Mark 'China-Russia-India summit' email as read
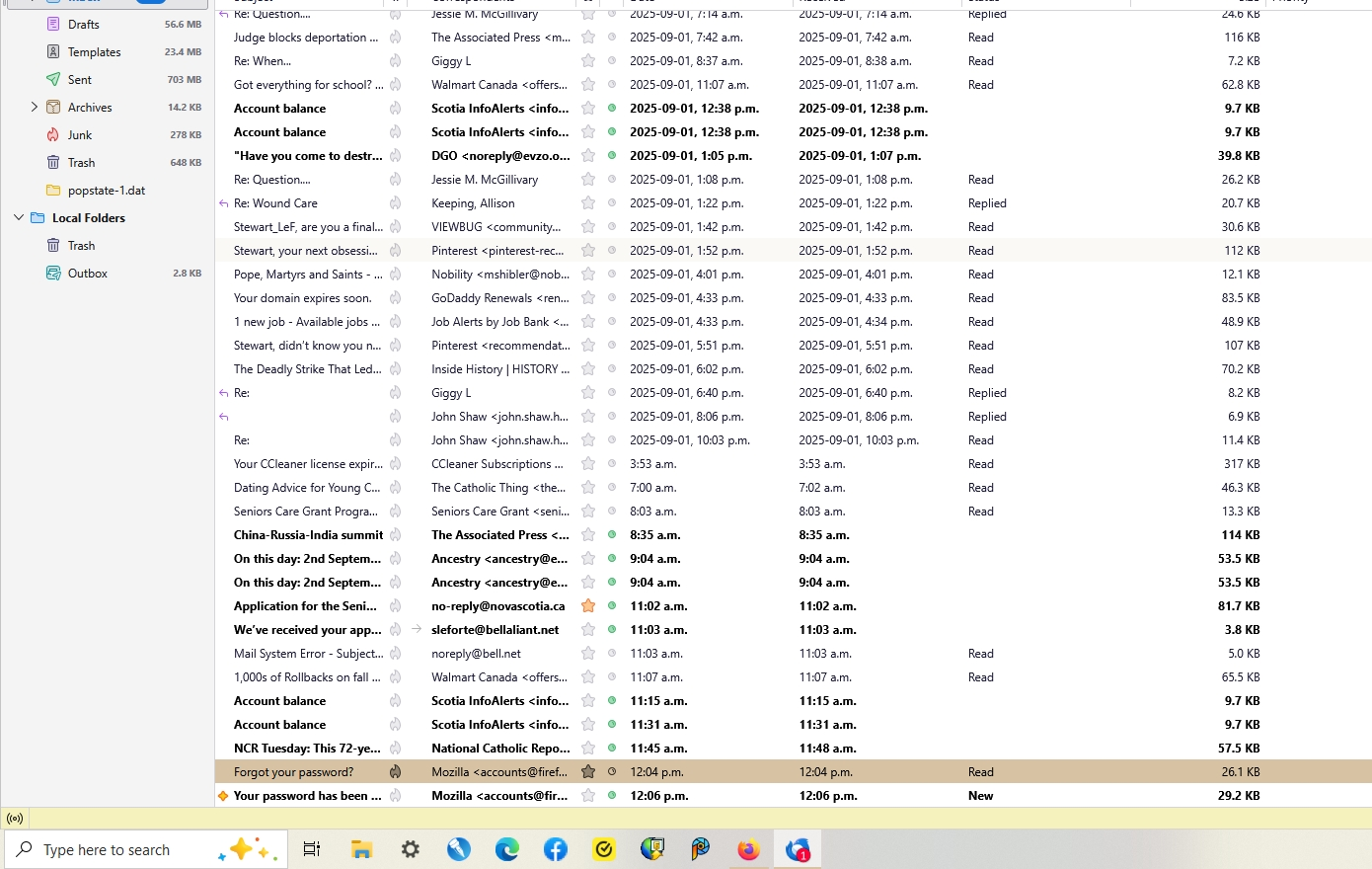Screen dimensions: 1372x869 (612, 535)
